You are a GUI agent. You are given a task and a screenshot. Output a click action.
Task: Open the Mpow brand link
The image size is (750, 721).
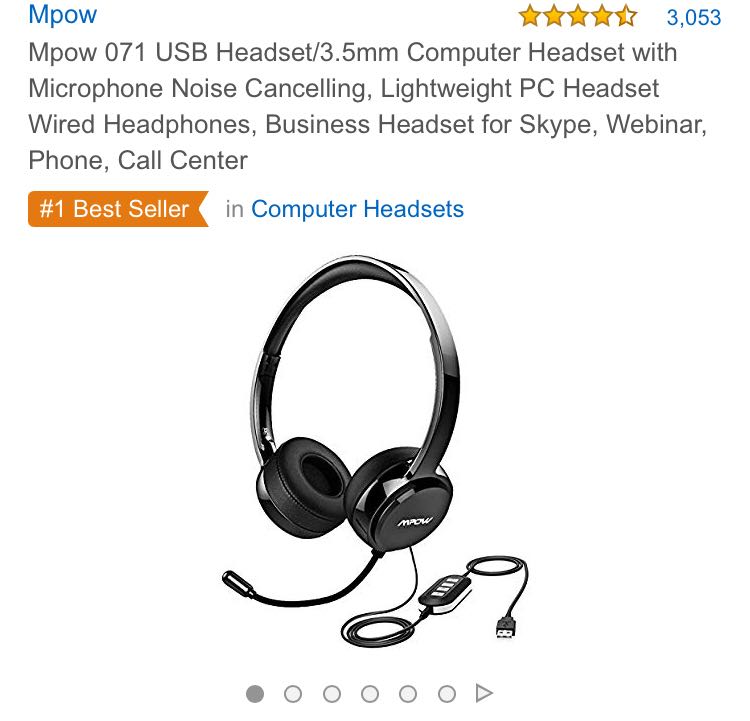coord(62,14)
